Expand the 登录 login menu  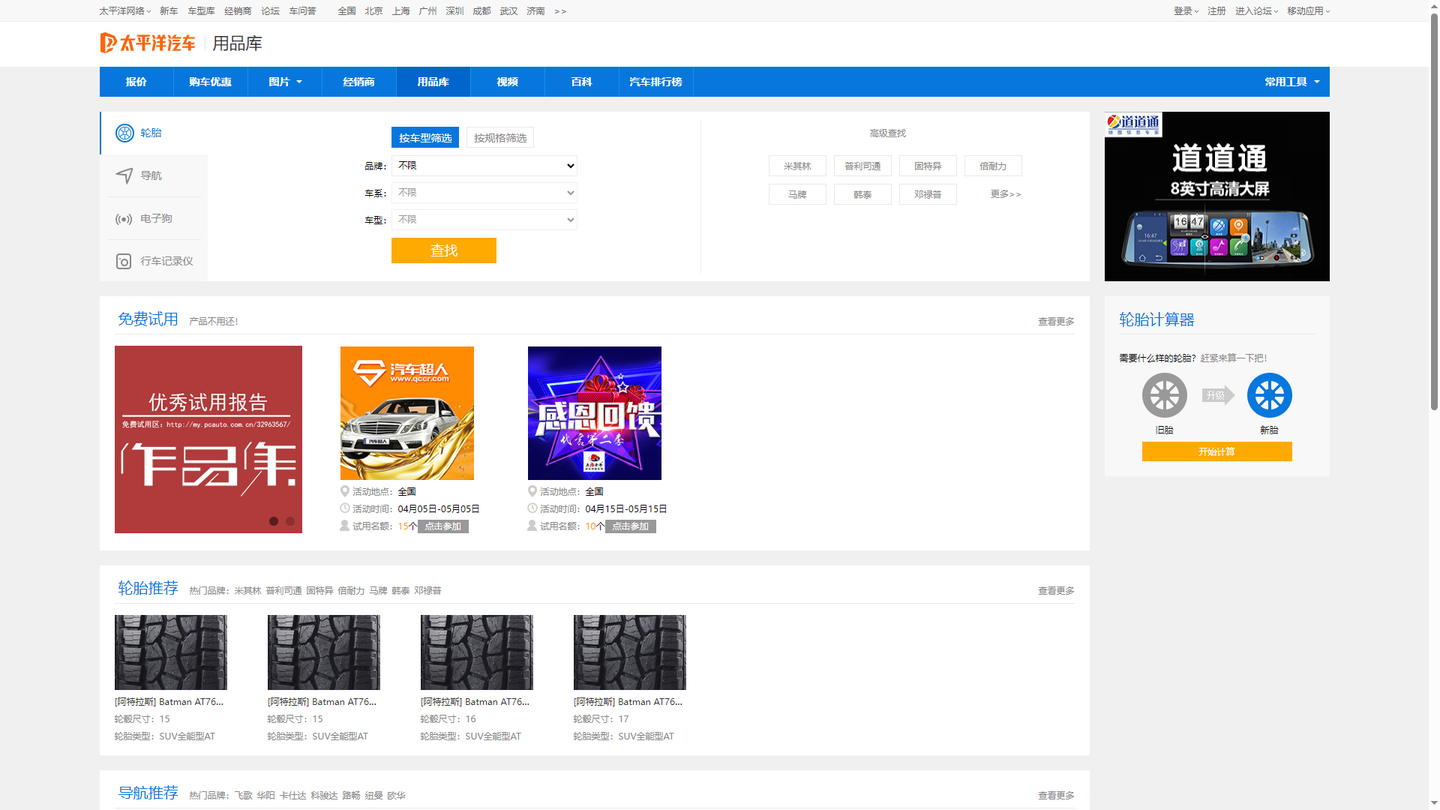(1186, 11)
